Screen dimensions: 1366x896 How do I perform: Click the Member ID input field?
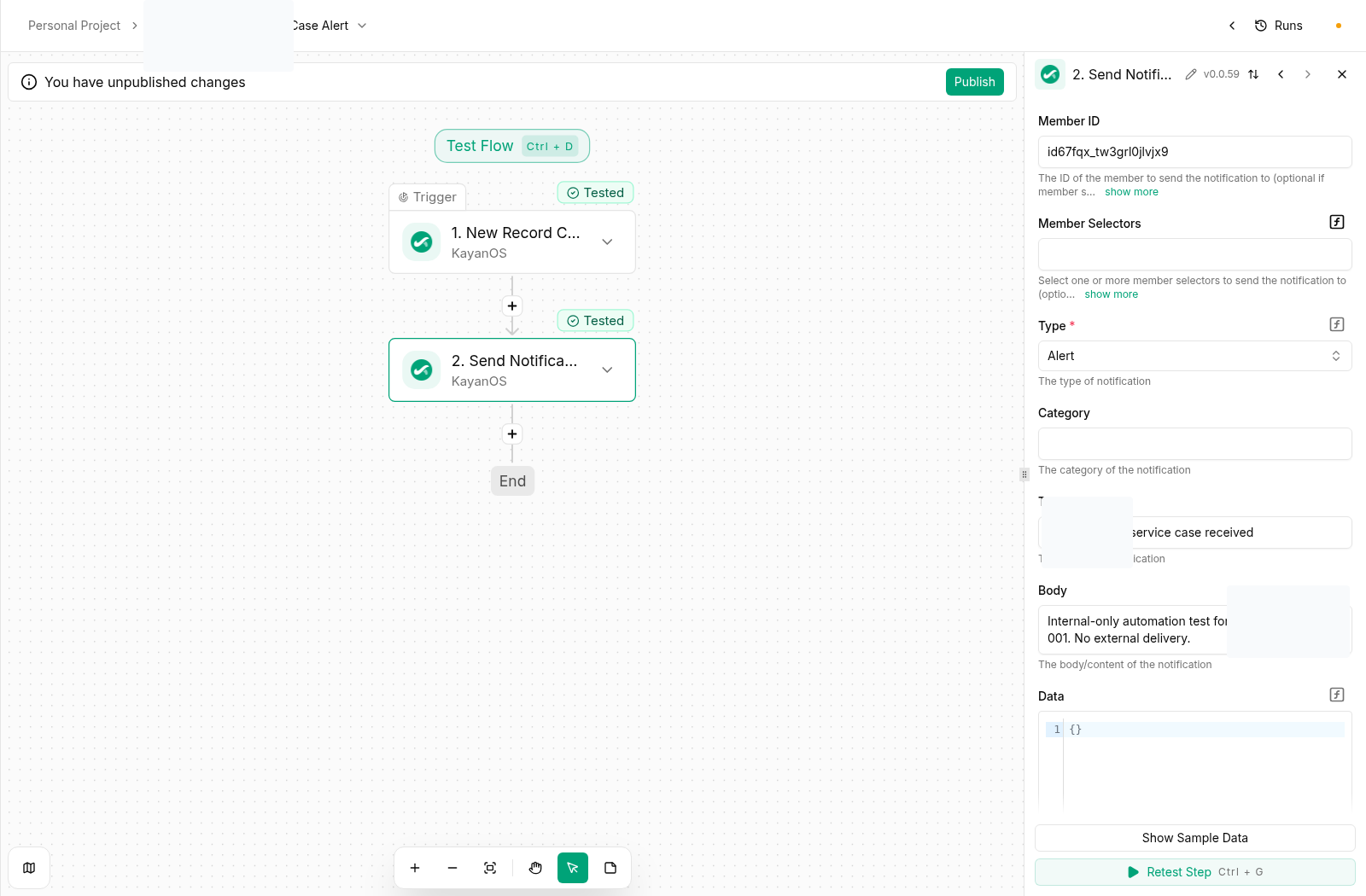coord(1195,152)
